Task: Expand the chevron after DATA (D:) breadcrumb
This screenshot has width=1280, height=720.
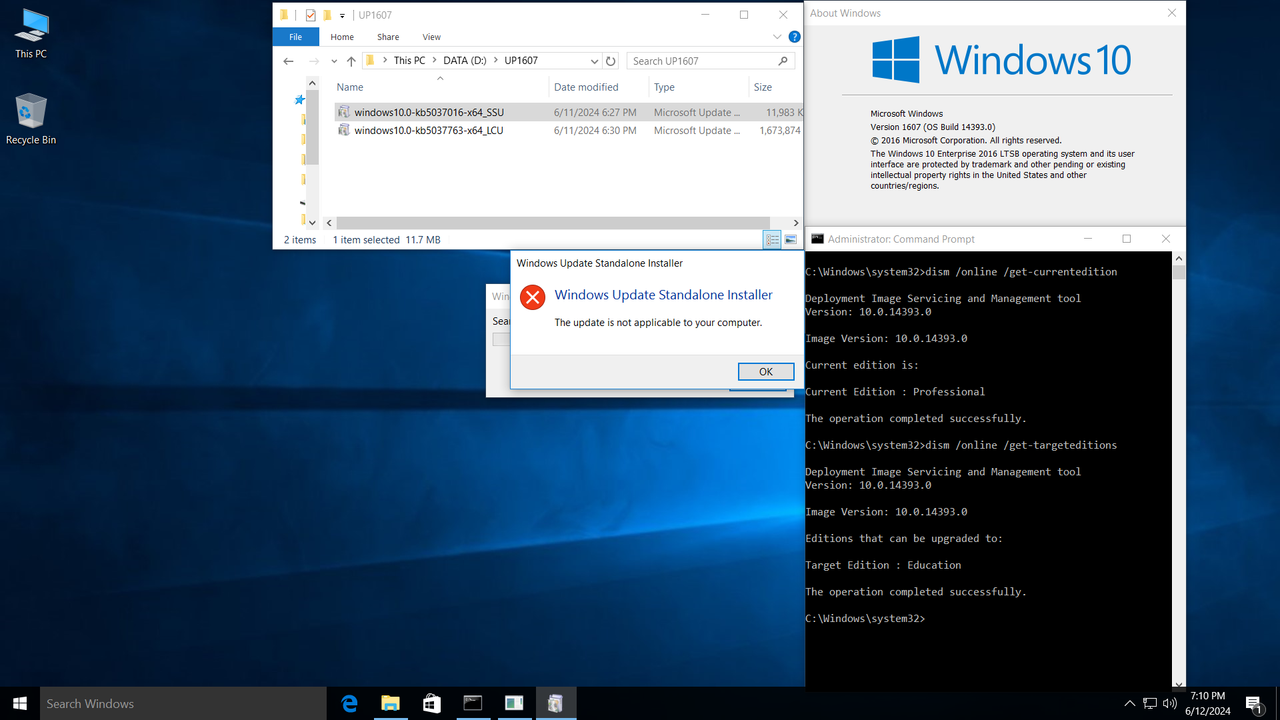Action: [495, 61]
